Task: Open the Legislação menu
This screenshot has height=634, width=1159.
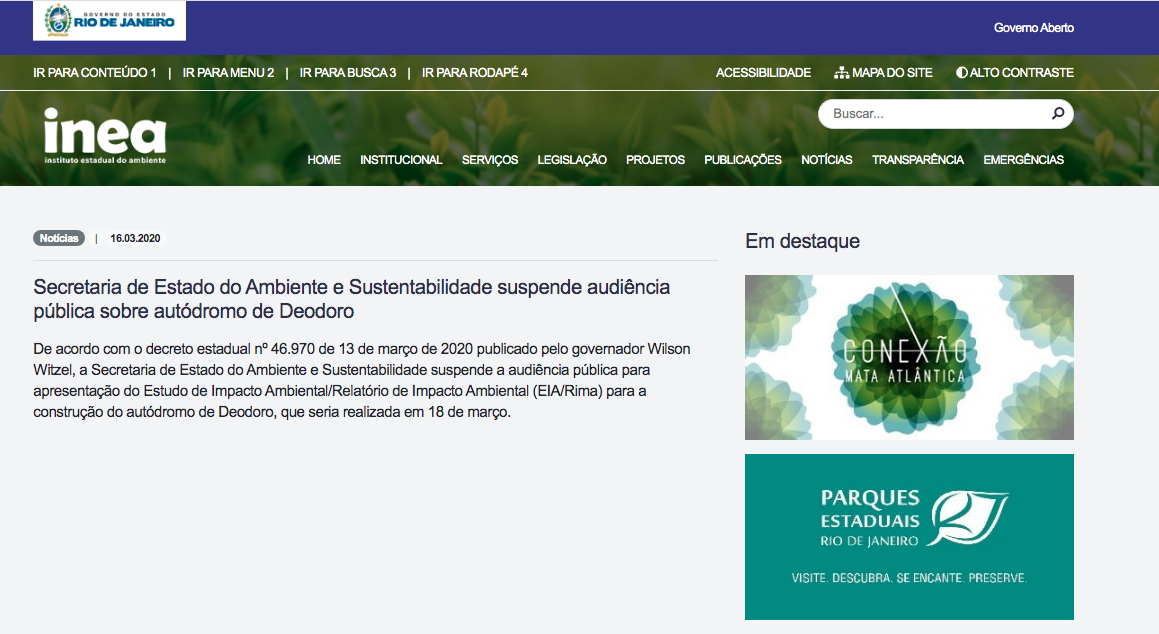Action: pos(572,160)
